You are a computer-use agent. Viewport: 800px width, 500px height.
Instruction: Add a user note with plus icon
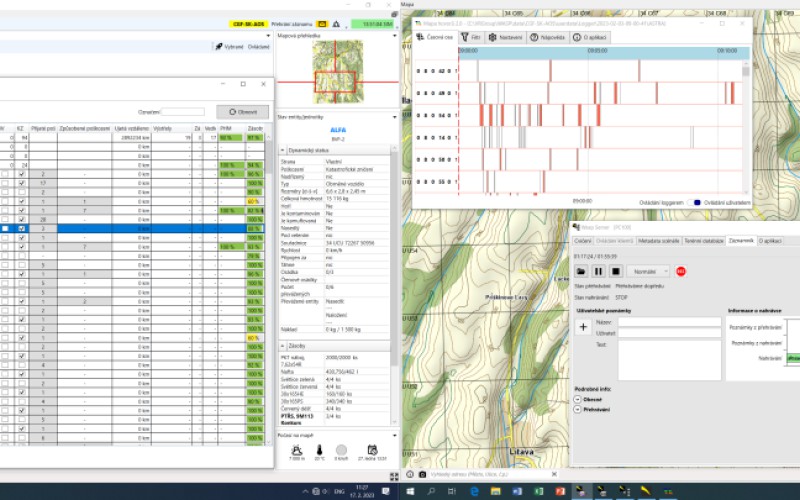point(583,327)
